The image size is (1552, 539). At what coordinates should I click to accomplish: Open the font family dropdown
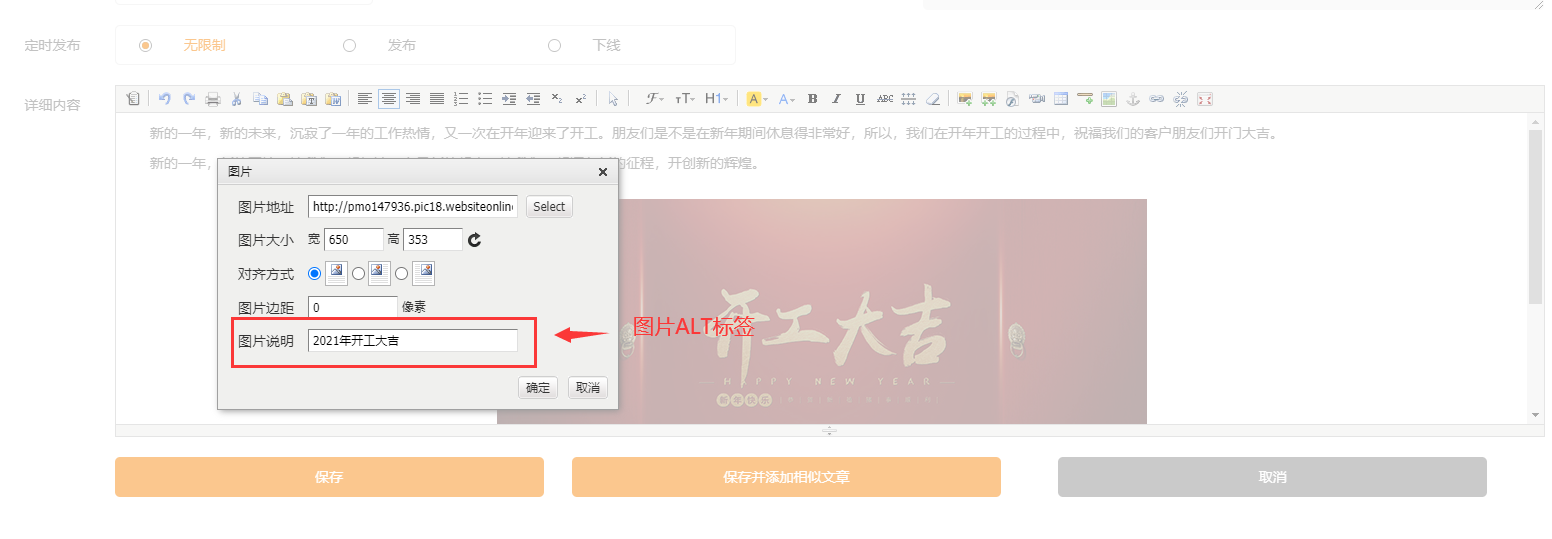click(x=655, y=99)
